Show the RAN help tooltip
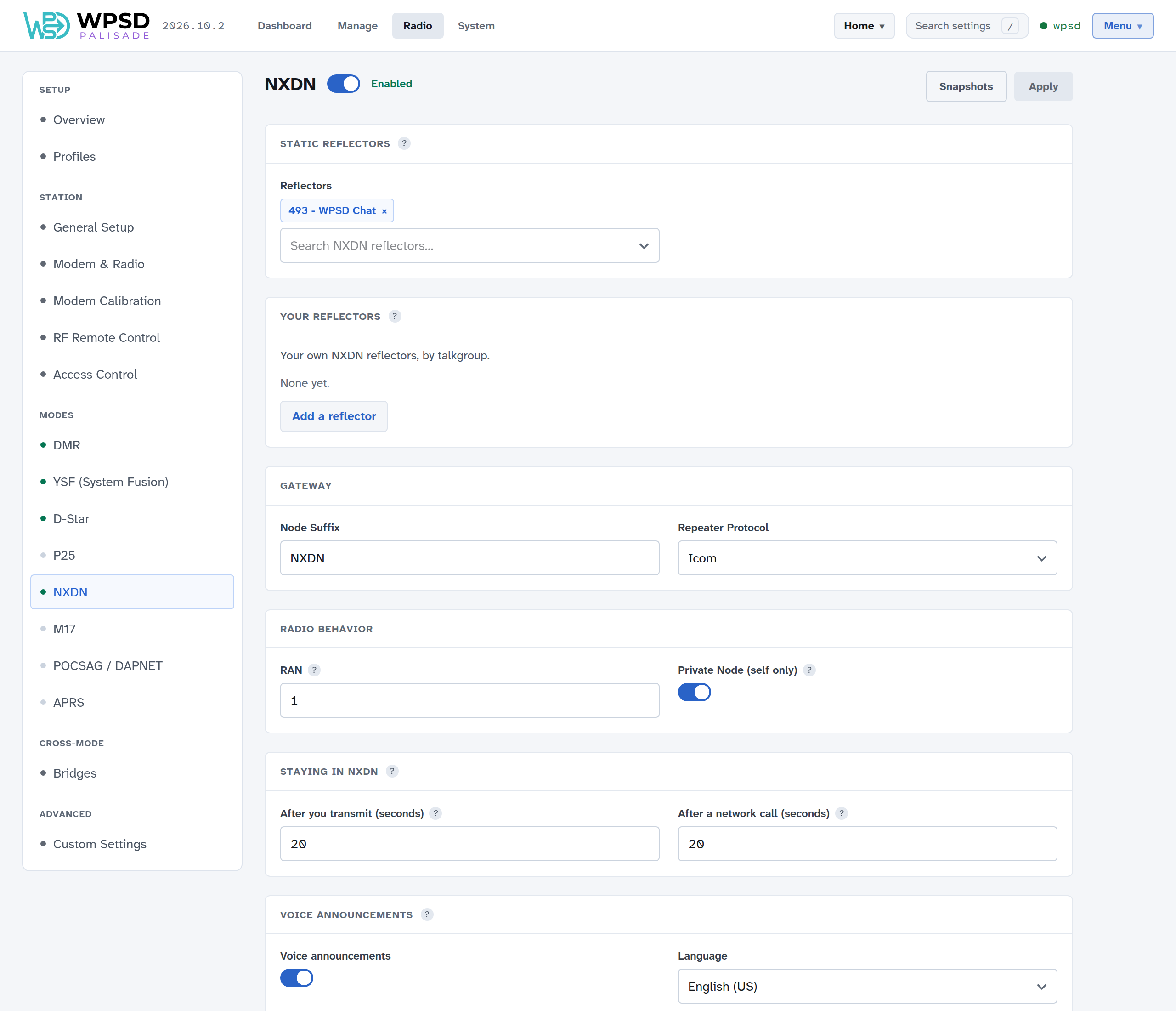The image size is (1176, 1011). (x=314, y=670)
